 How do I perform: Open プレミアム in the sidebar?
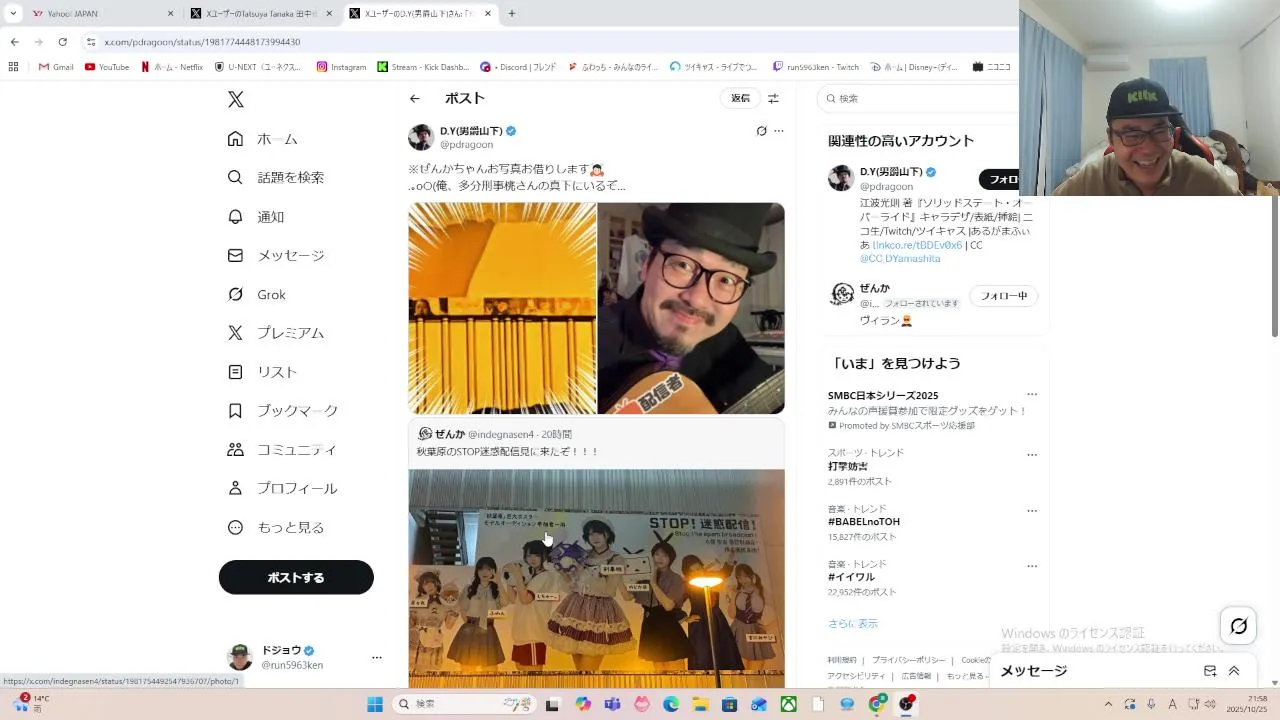276,333
